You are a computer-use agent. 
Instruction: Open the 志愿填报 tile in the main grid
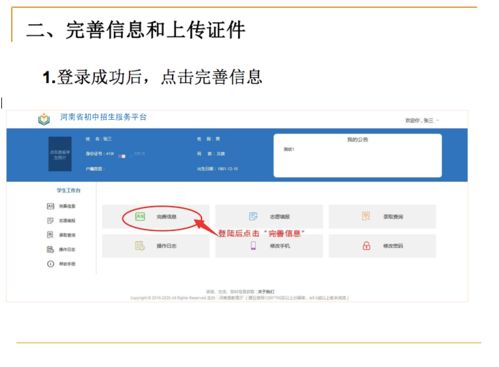click(x=269, y=217)
